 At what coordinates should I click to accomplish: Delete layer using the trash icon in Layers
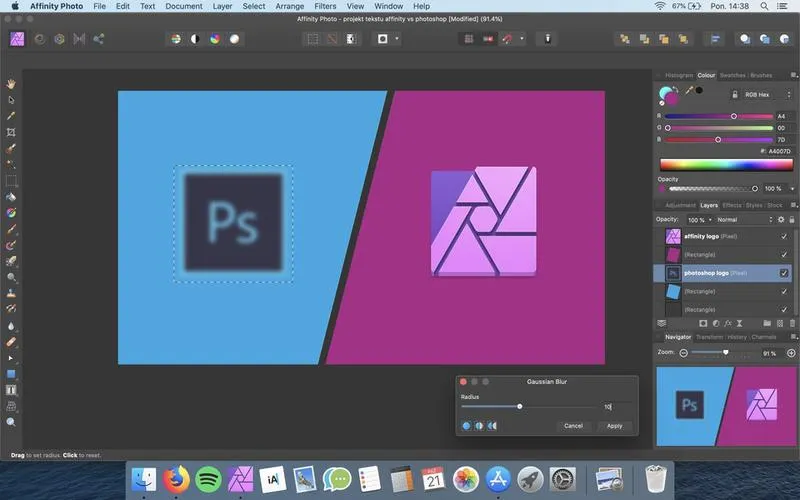click(x=792, y=323)
